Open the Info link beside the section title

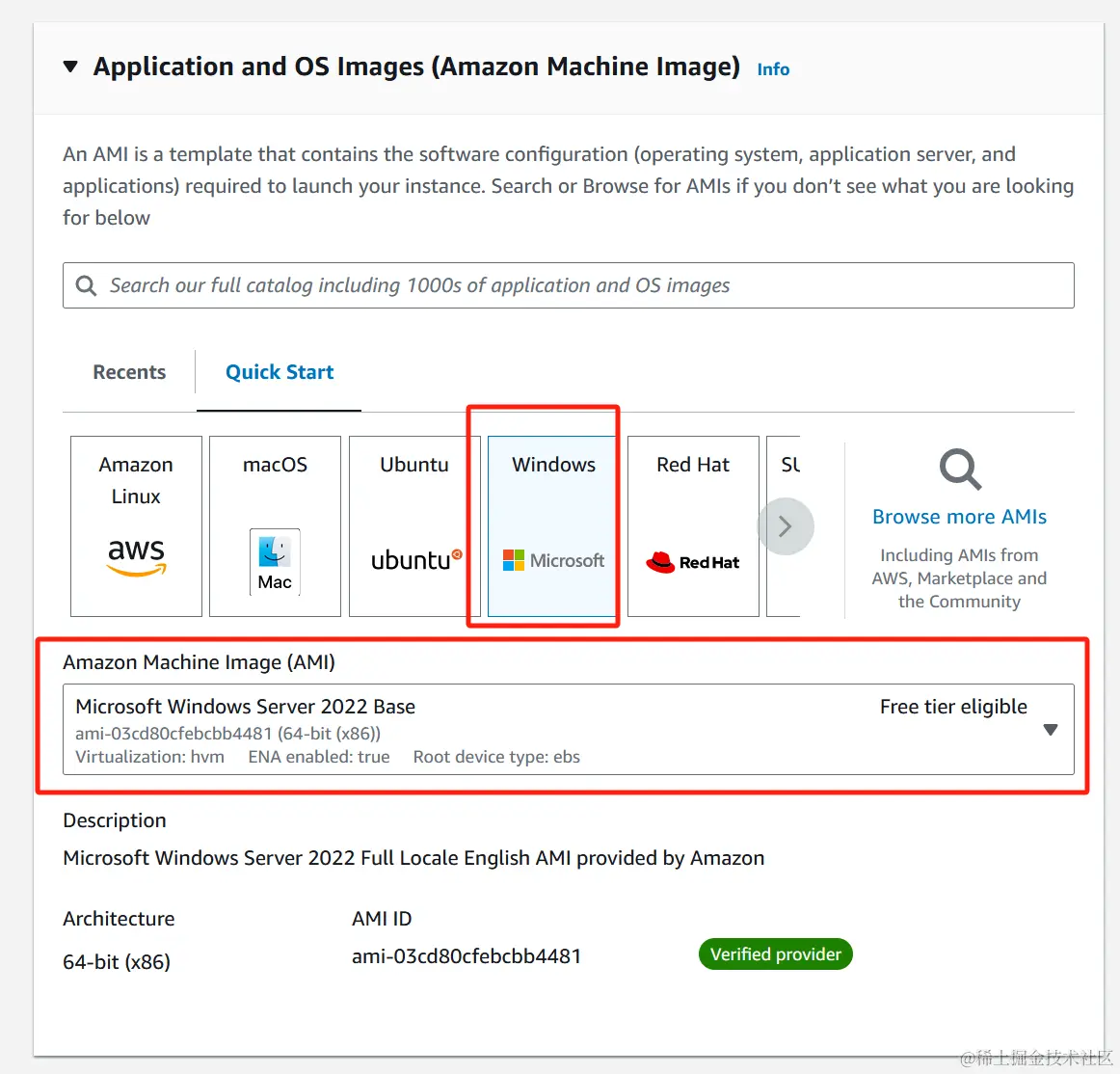[773, 69]
